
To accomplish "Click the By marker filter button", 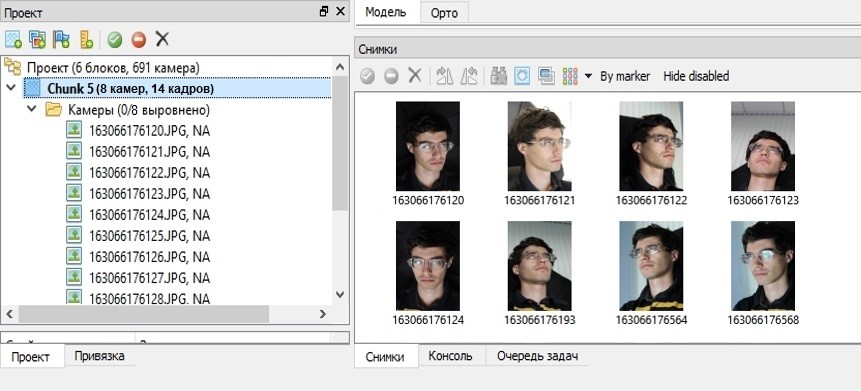I will point(625,76).
